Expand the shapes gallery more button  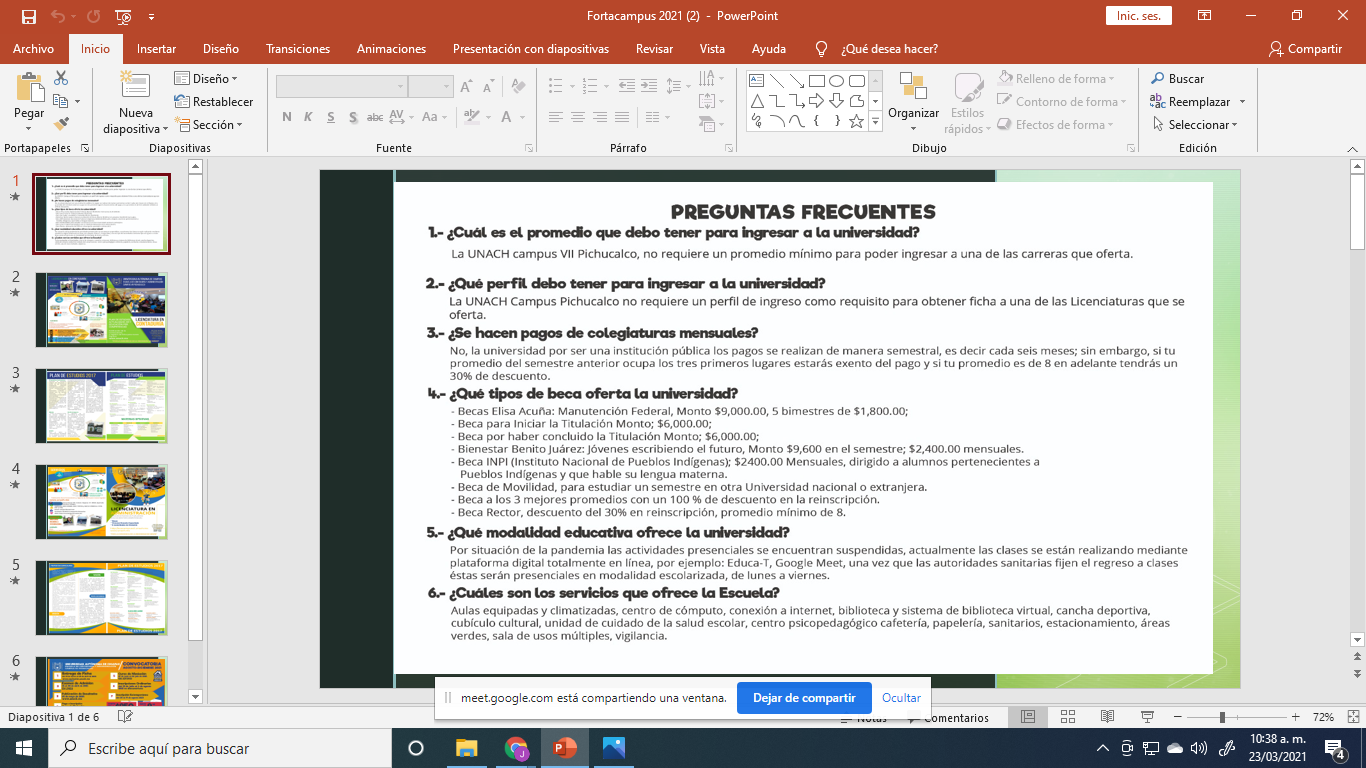[x=876, y=122]
